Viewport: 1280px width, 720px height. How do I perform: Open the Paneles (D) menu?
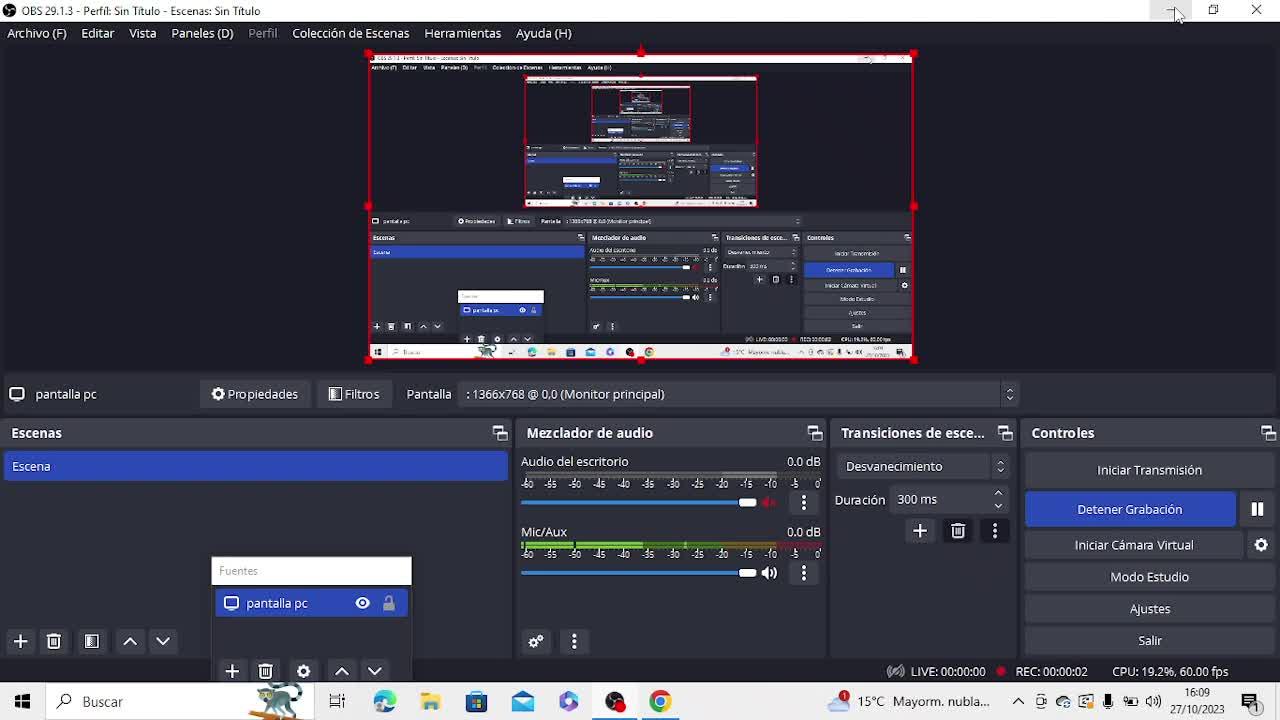click(202, 33)
